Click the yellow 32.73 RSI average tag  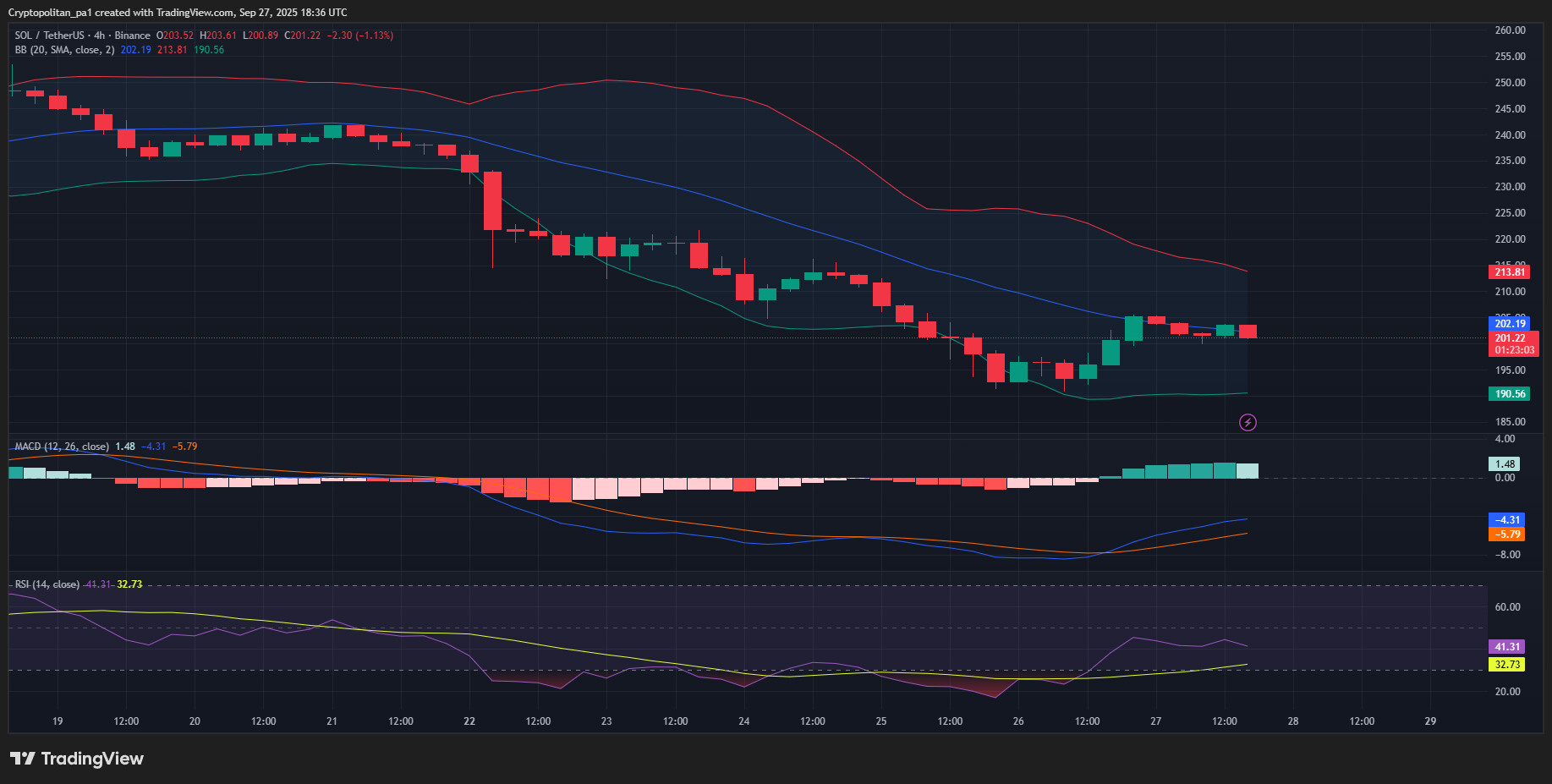pyautogui.click(x=1506, y=664)
